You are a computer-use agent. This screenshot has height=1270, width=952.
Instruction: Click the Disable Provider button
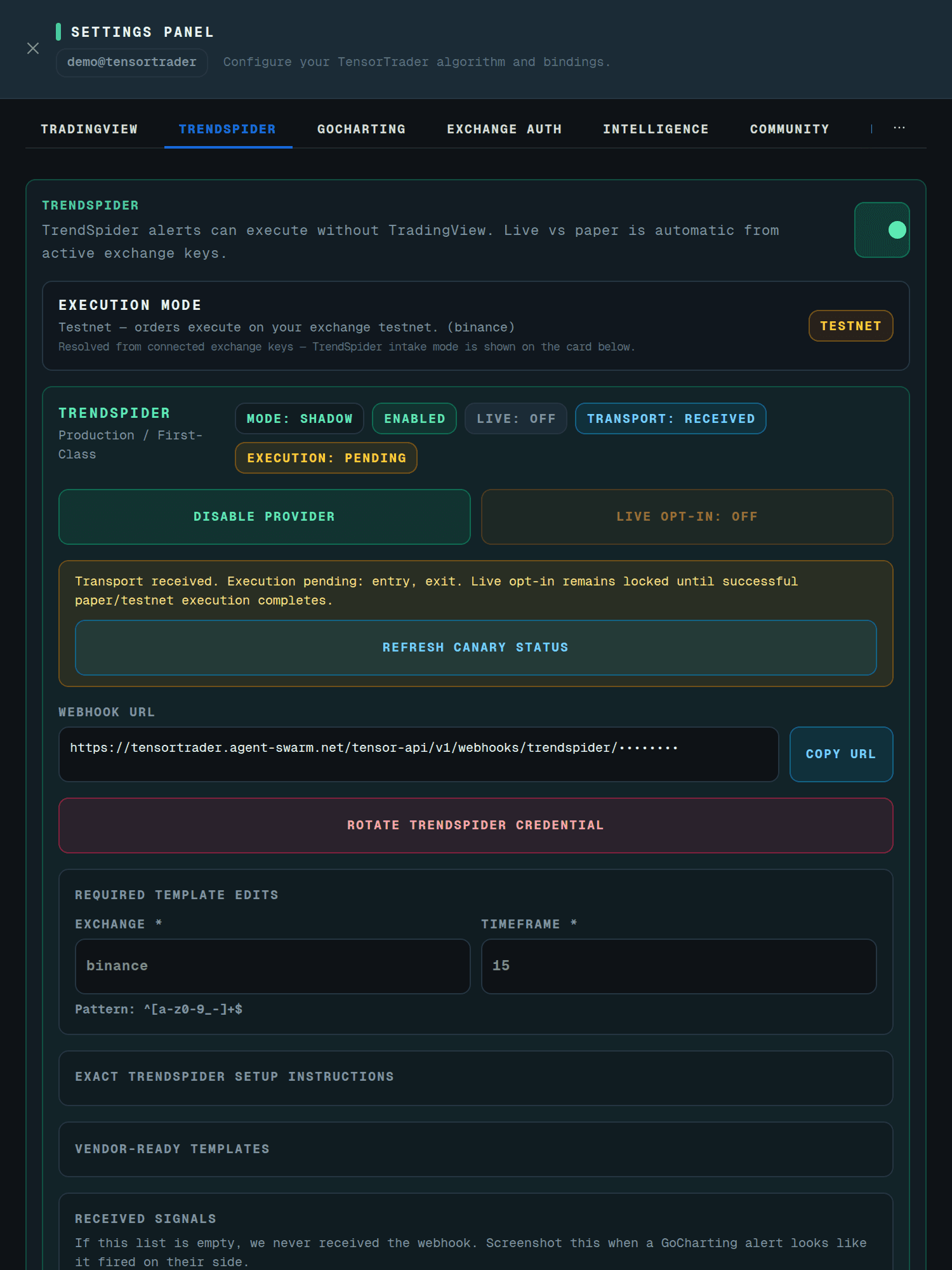point(265,517)
